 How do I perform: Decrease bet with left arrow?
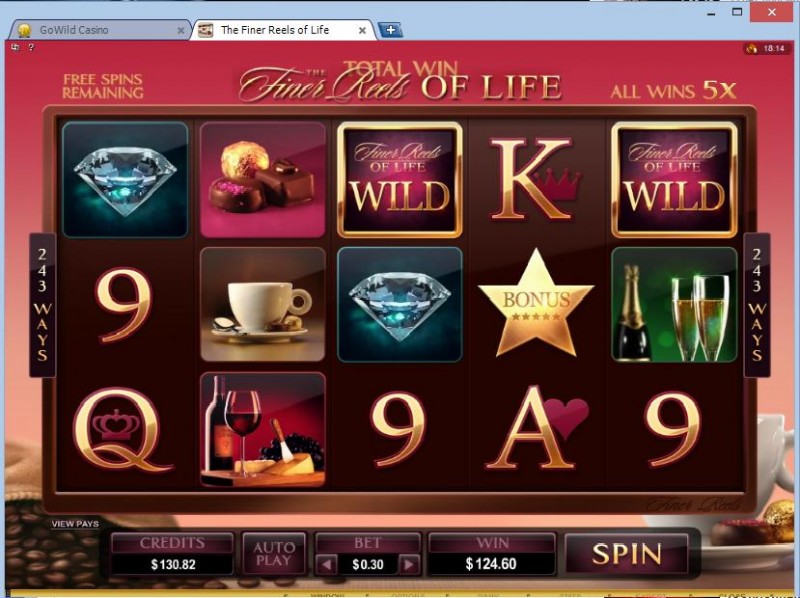327,564
